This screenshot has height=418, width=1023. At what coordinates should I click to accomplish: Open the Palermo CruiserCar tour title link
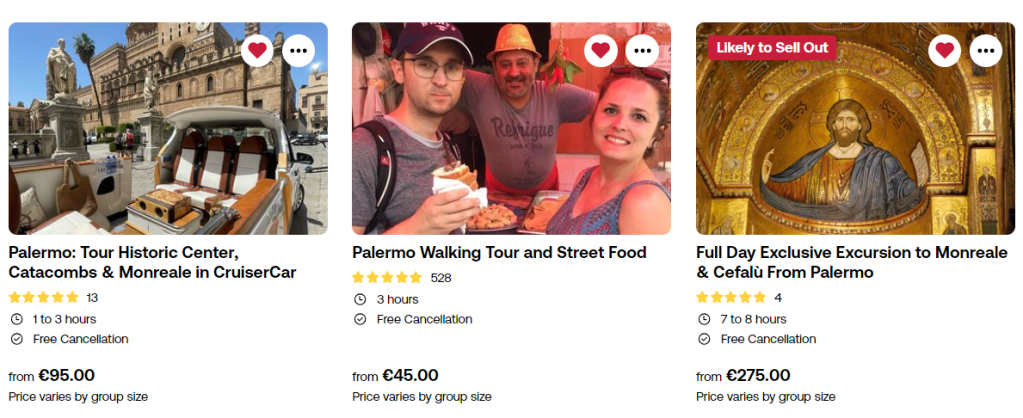(152, 262)
